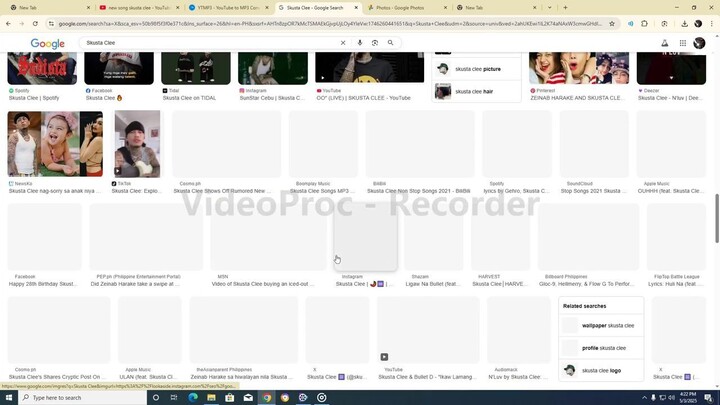Image resolution: width=720 pixels, height=405 pixels.
Task: Switch to Photos - Google Photos tab
Action: [x=406, y=7]
